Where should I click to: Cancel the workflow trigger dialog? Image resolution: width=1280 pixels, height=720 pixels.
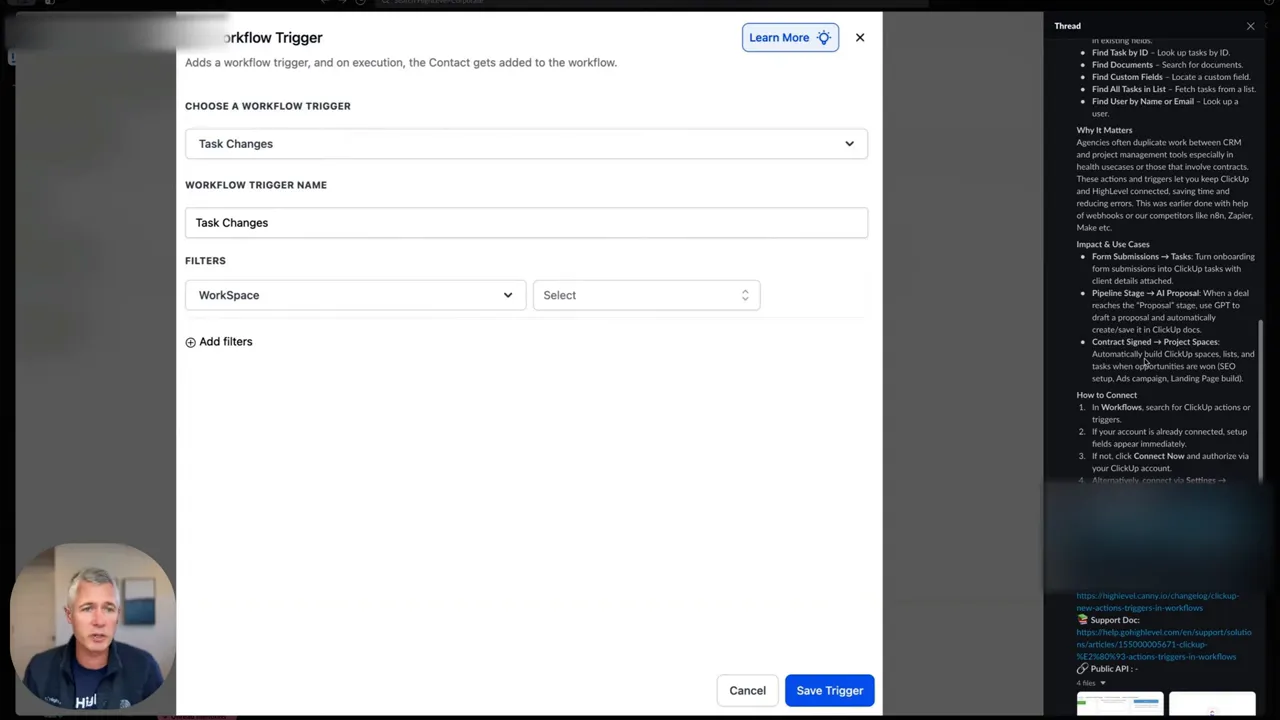point(747,691)
